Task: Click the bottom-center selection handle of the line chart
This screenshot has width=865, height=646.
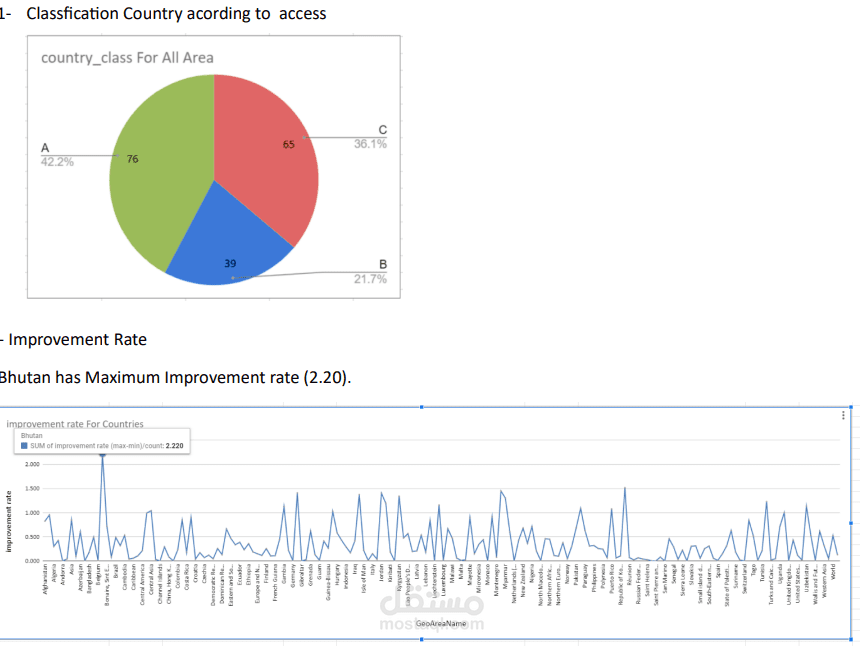Action: (421, 639)
